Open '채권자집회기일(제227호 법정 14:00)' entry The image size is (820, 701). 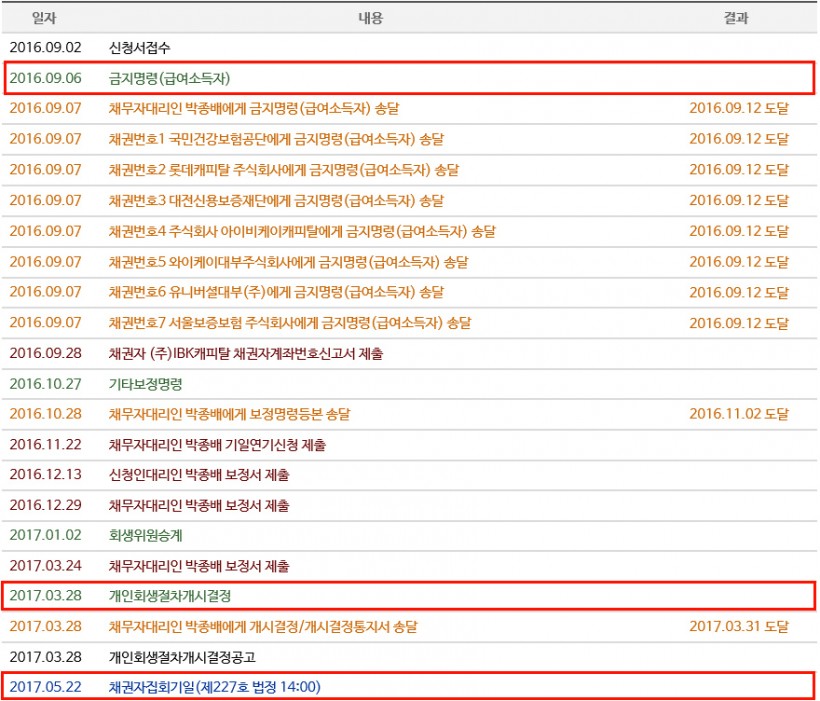214,688
